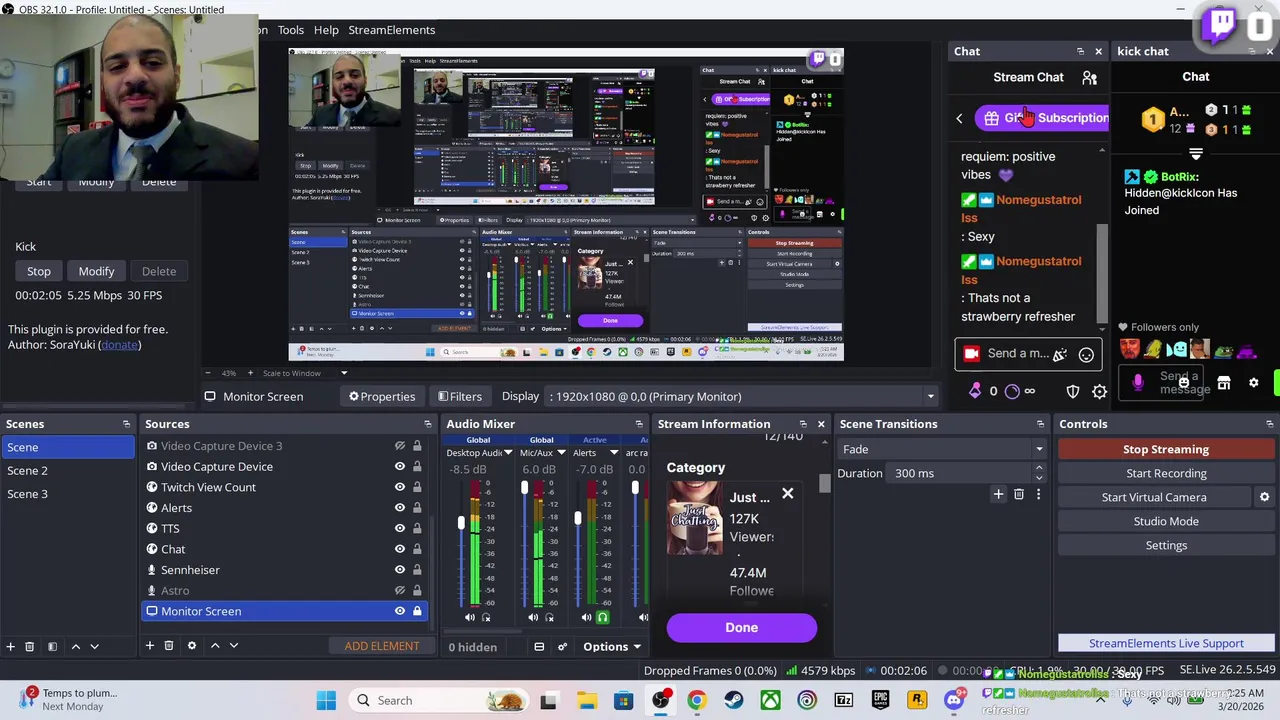This screenshot has width=1280, height=720.
Task: Hide the Alerts source
Action: point(400,508)
